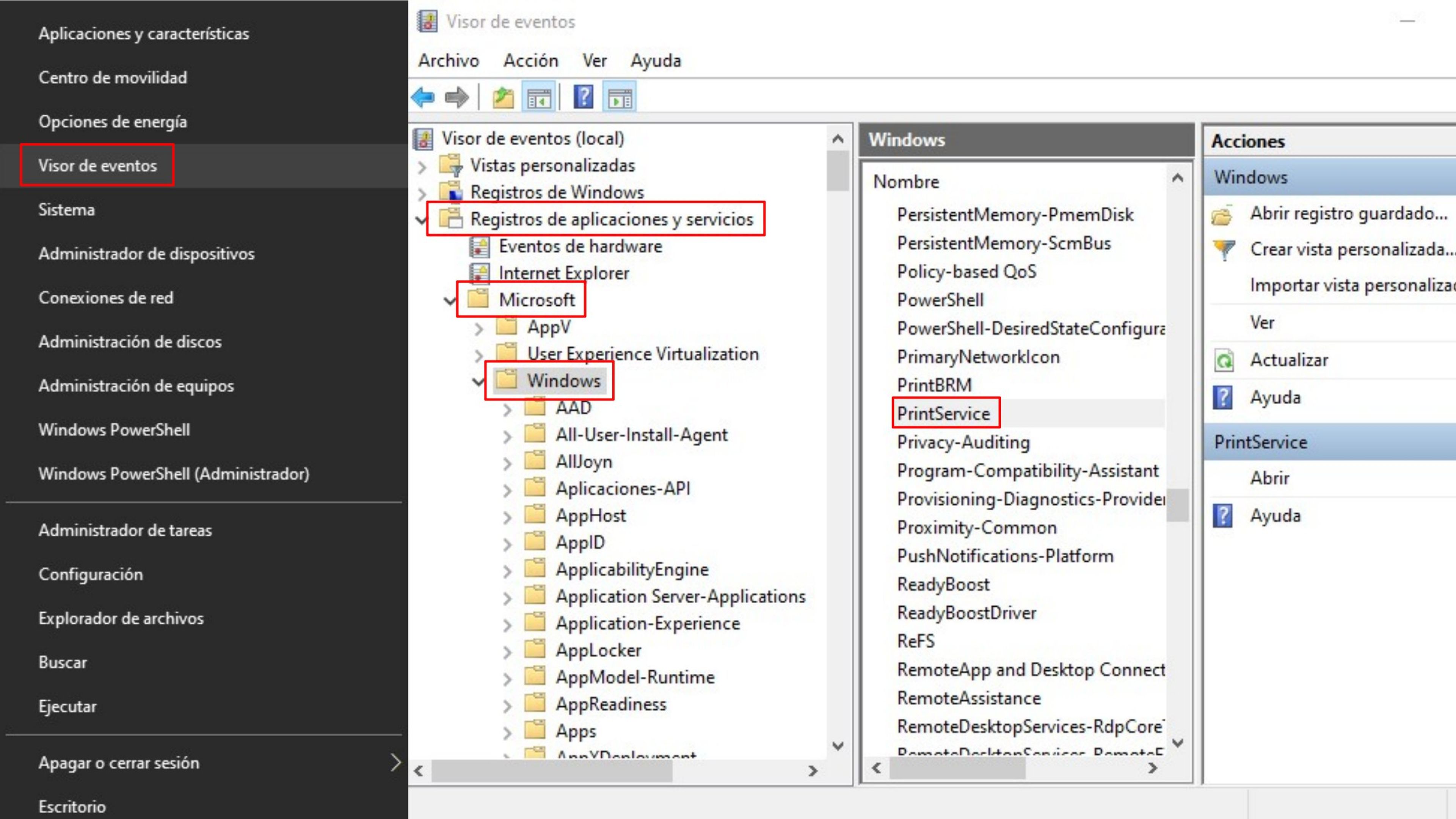Collapse Registros de aplicaciones y servicios node

pyautogui.click(x=422, y=219)
